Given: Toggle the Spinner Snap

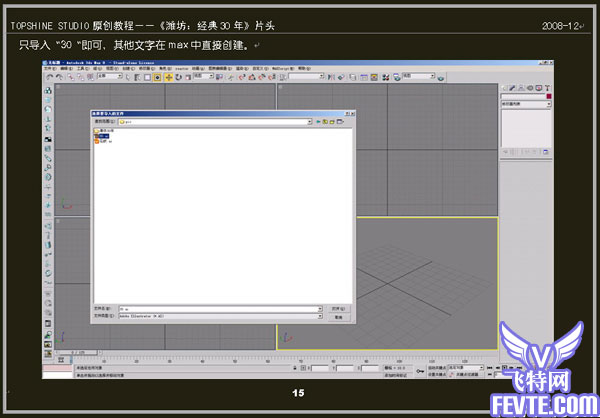Looking at the screenshot, I should (x=272, y=77).
